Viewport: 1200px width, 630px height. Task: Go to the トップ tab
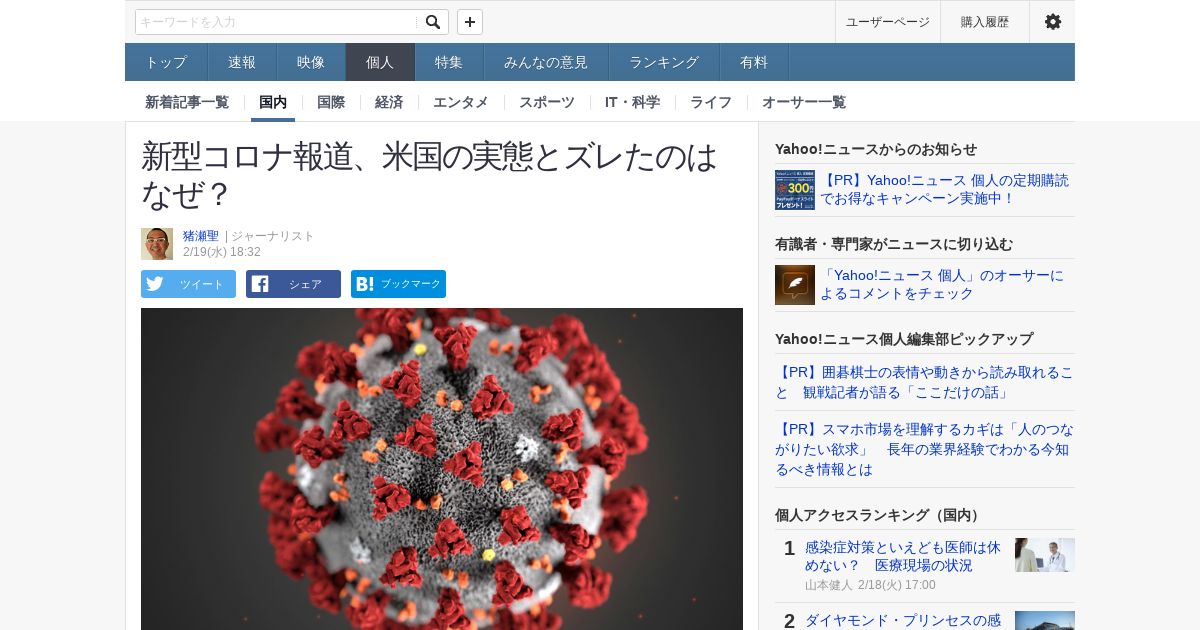coord(166,62)
